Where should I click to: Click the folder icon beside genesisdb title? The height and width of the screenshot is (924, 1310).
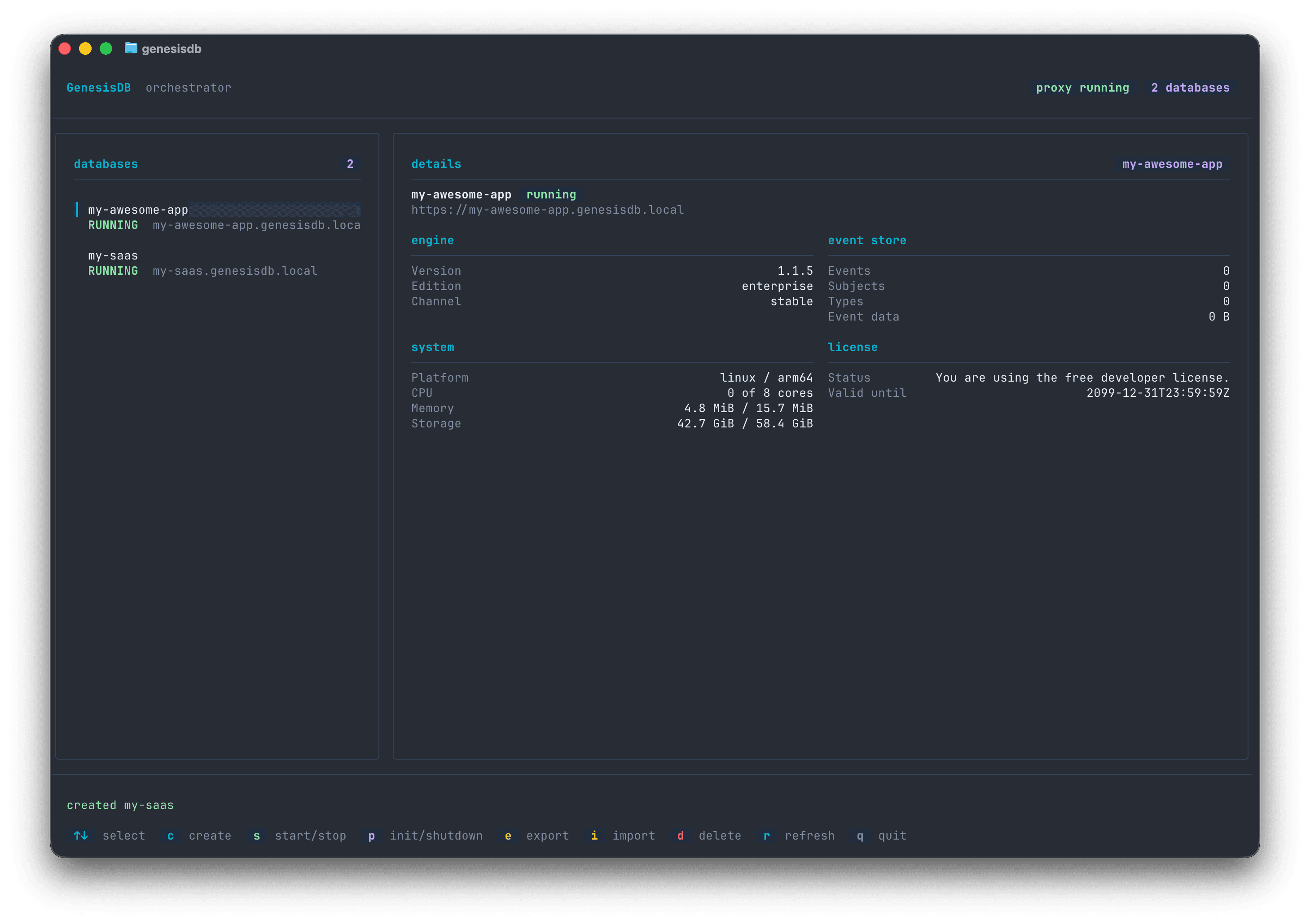tap(131, 48)
